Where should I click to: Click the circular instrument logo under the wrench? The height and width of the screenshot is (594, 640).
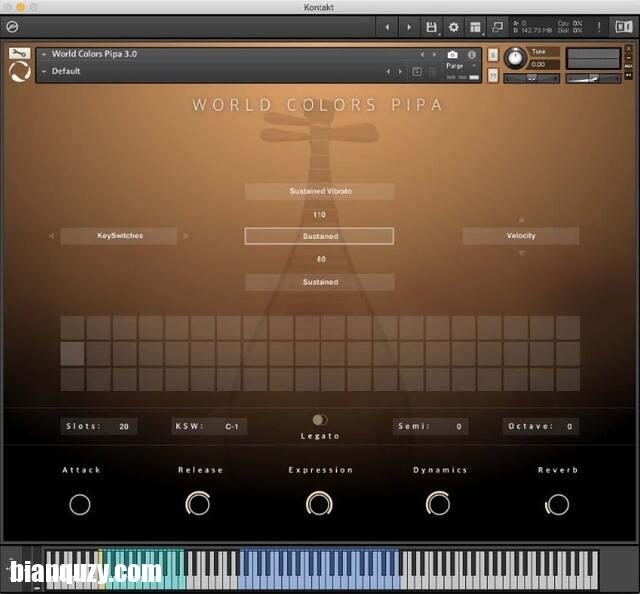click(19, 72)
